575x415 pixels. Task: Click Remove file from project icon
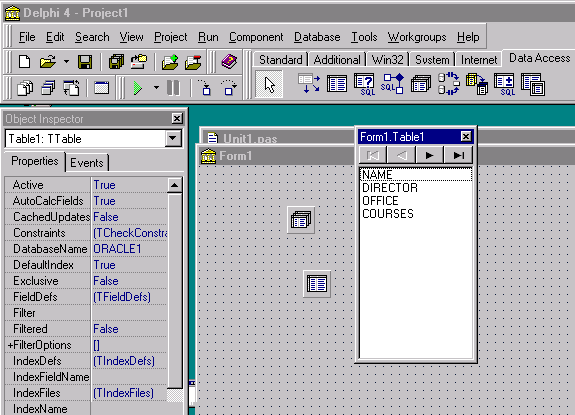tap(193, 62)
